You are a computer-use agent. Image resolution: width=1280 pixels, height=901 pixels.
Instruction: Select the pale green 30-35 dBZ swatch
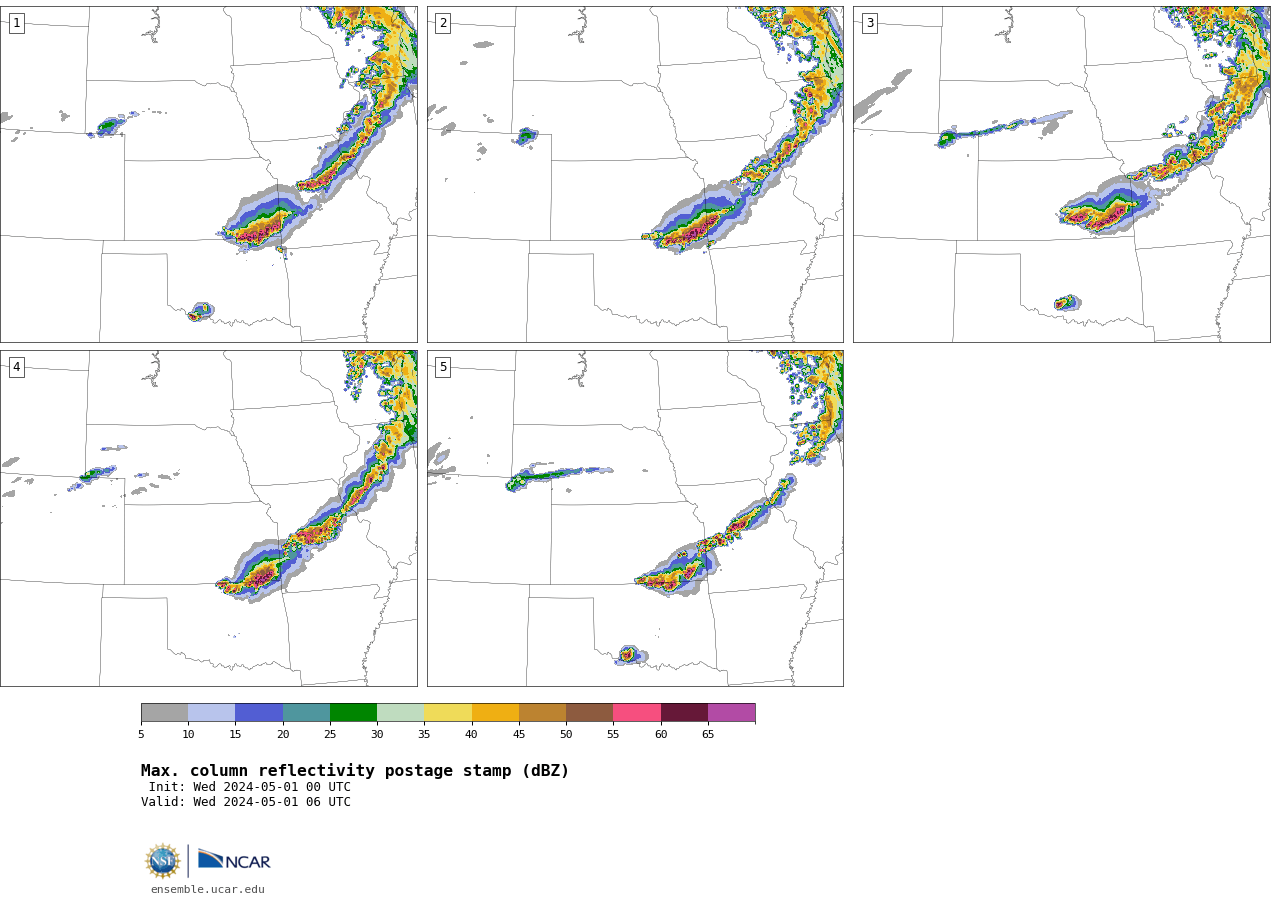(x=400, y=712)
